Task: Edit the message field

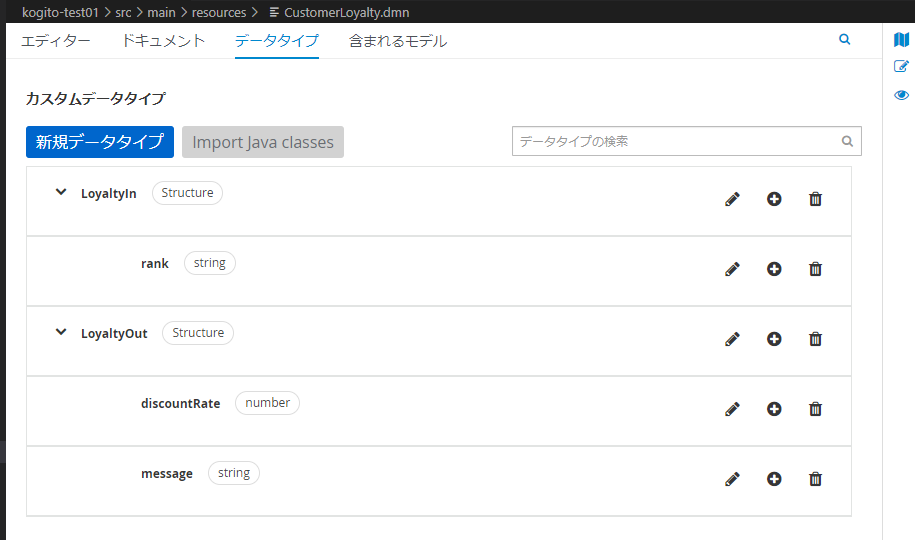Action: pos(732,479)
